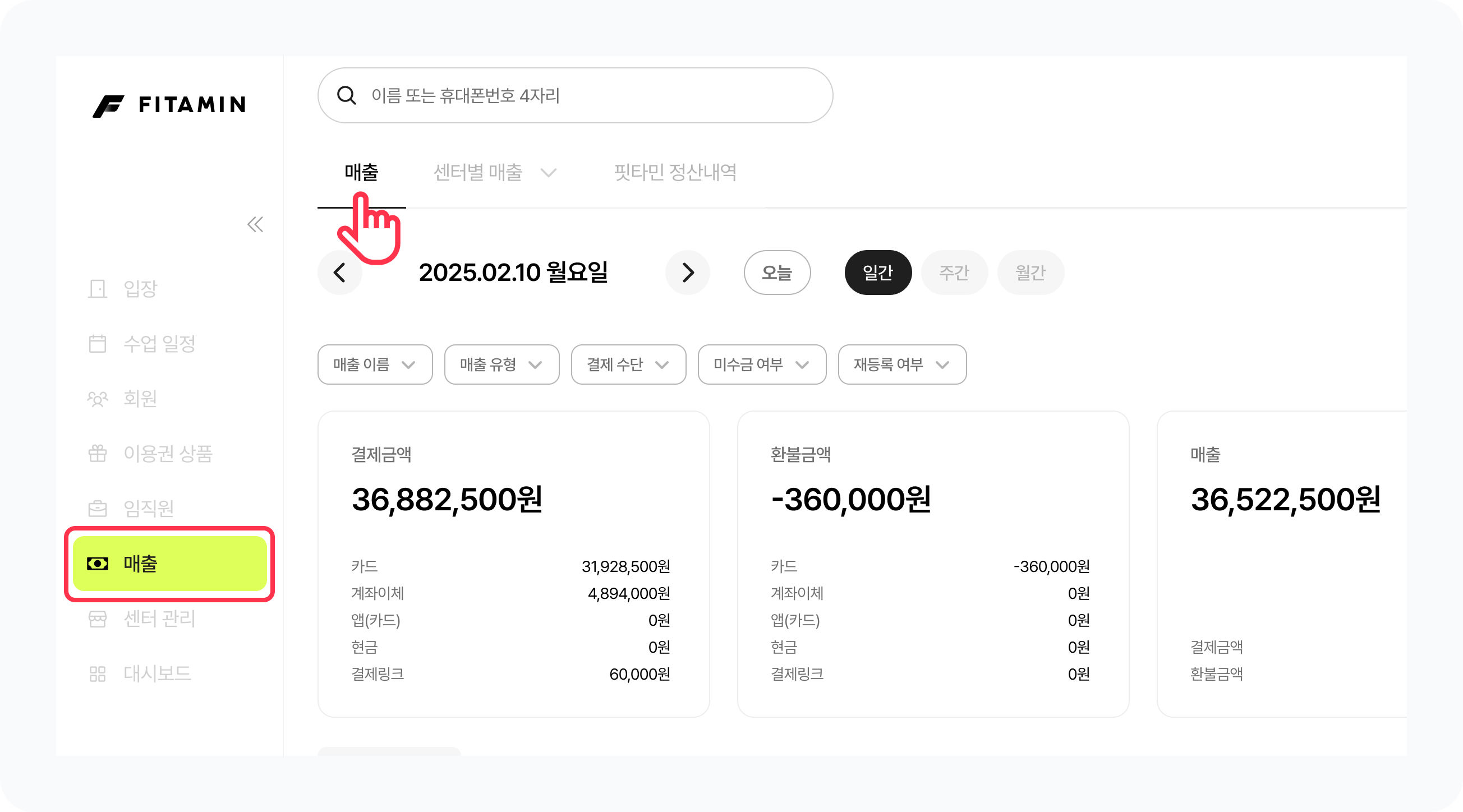Switch view to 주간 weekly
Viewport: 1463px width, 812px height.
click(x=954, y=273)
